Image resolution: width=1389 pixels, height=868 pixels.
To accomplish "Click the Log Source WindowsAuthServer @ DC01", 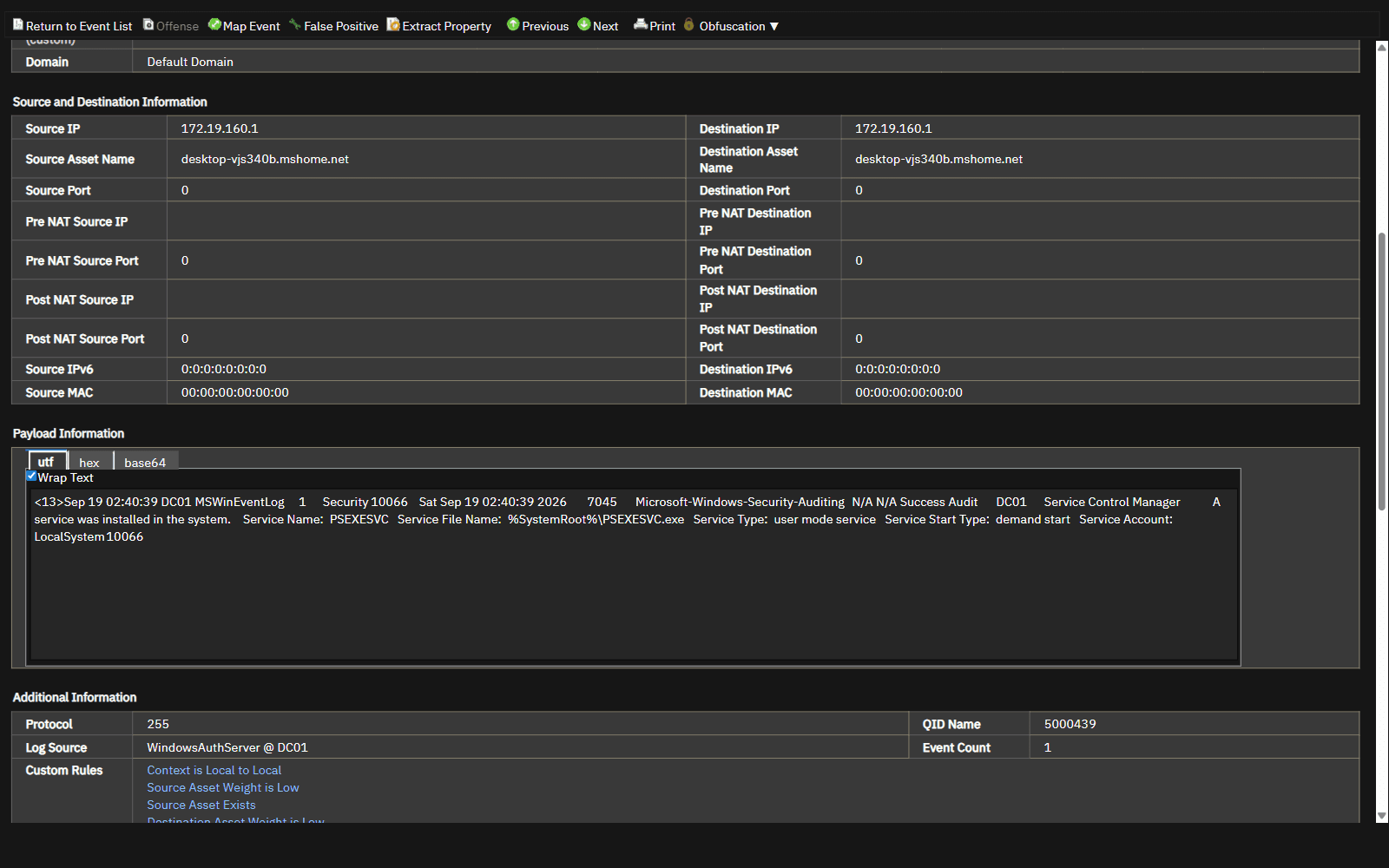I will pos(227,747).
